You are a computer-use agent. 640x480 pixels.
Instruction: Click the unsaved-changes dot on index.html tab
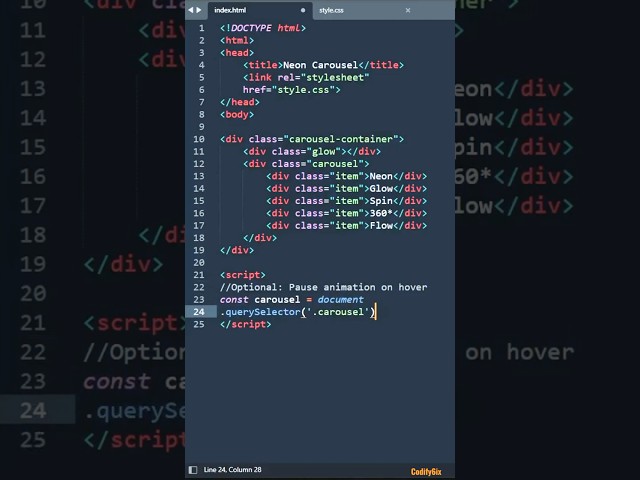[x=303, y=10]
